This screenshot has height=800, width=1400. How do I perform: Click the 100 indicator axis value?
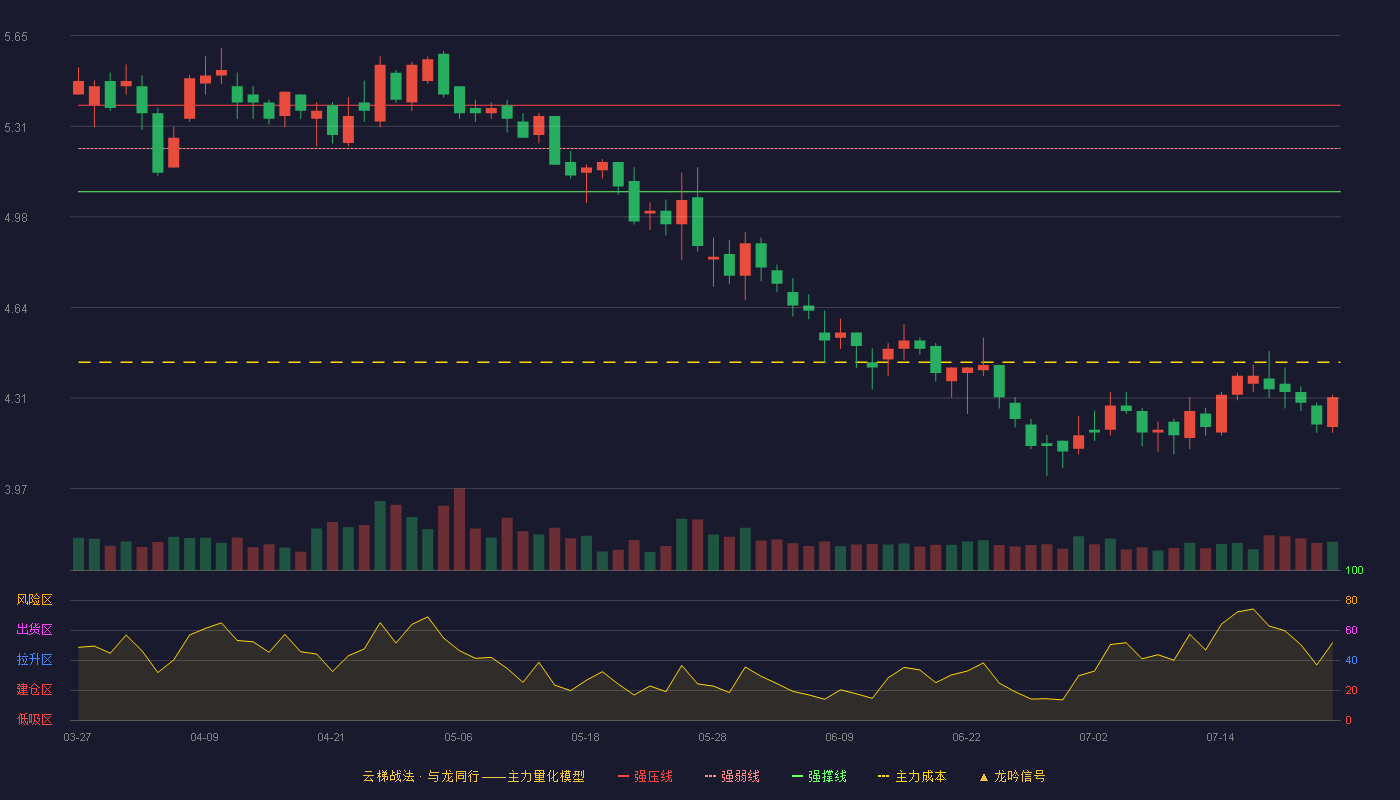[1355, 570]
